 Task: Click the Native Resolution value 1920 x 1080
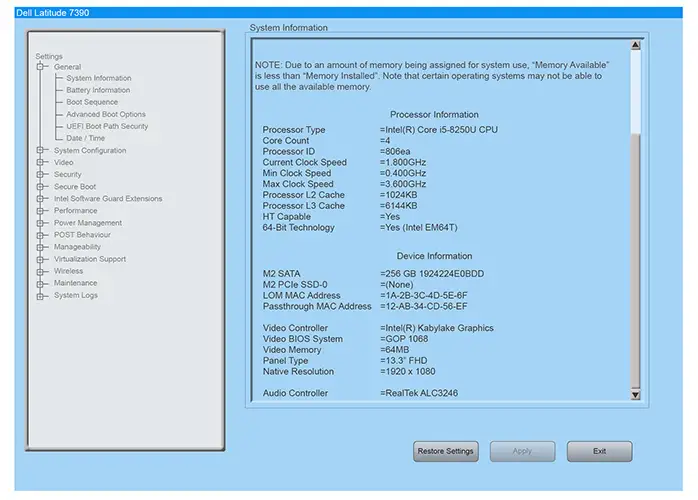coord(408,372)
